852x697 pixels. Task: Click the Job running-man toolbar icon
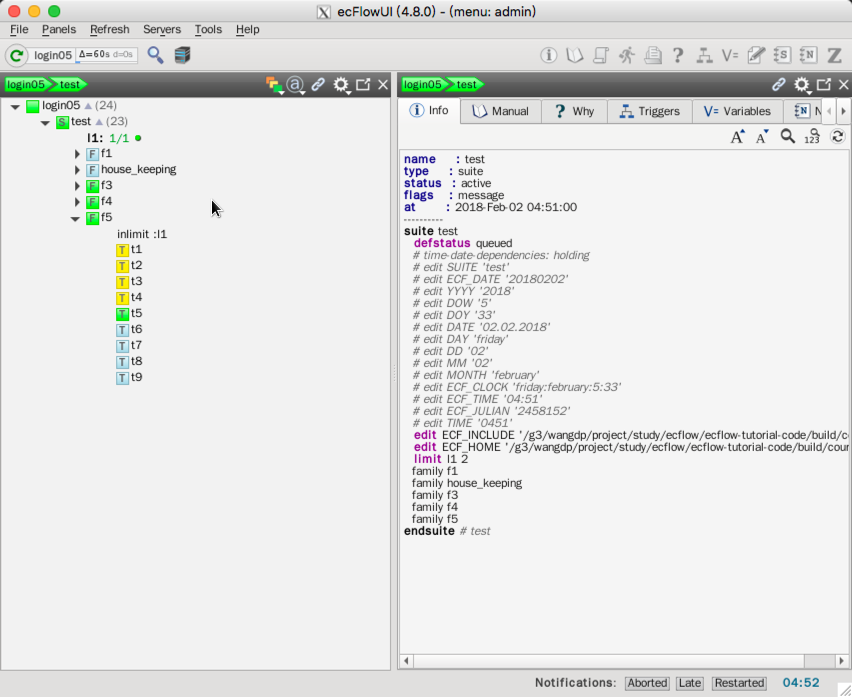(627, 55)
